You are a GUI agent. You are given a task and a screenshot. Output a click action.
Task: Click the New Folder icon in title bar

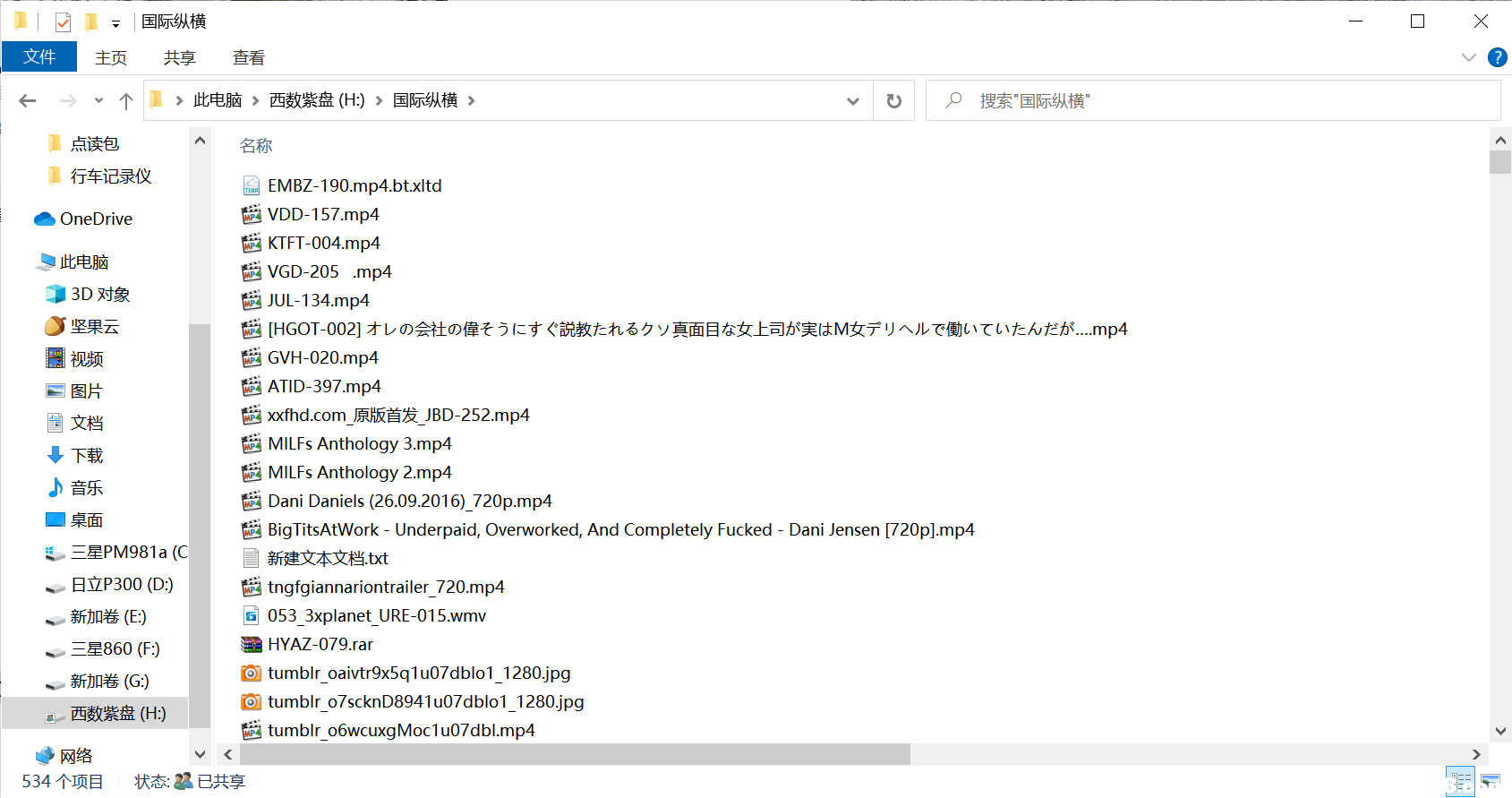[90, 21]
